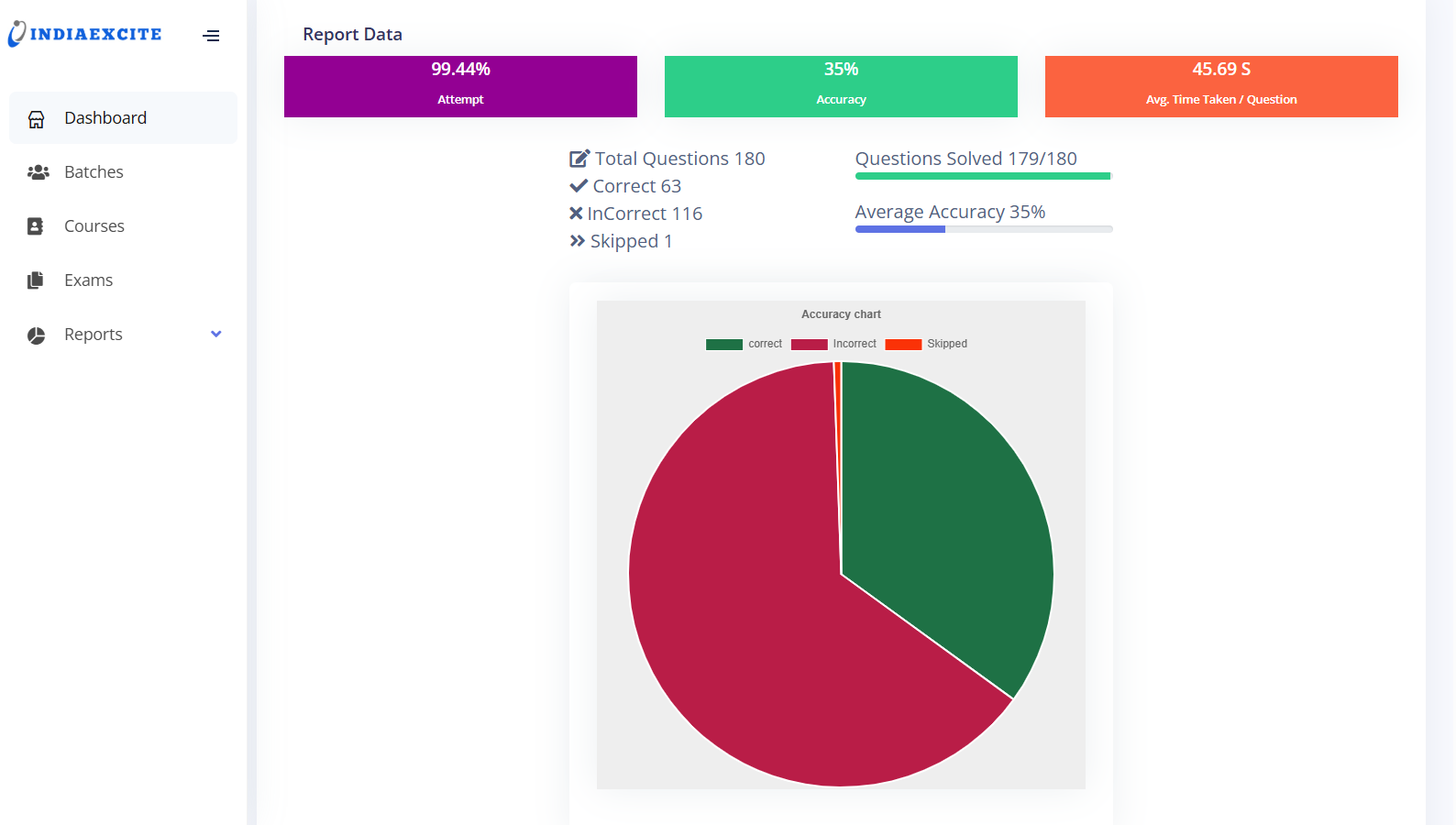Toggle the Incorrect series in chart legend
The height and width of the screenshot is (825, 1456).
(833, 344)
